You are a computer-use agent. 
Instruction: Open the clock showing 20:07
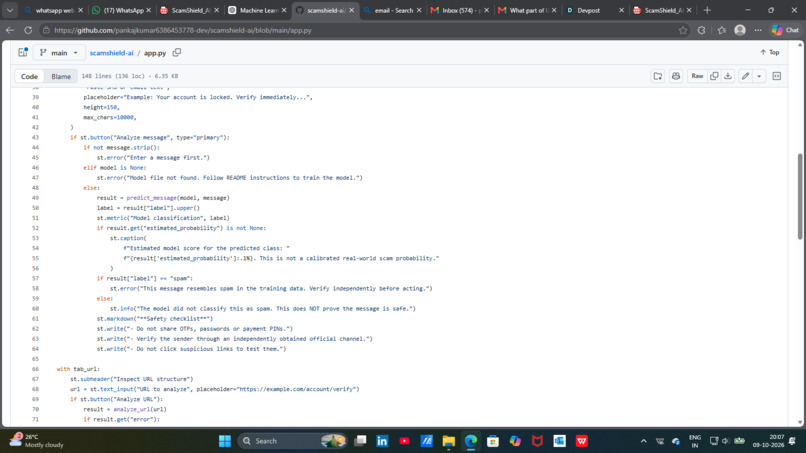[770, 441]
